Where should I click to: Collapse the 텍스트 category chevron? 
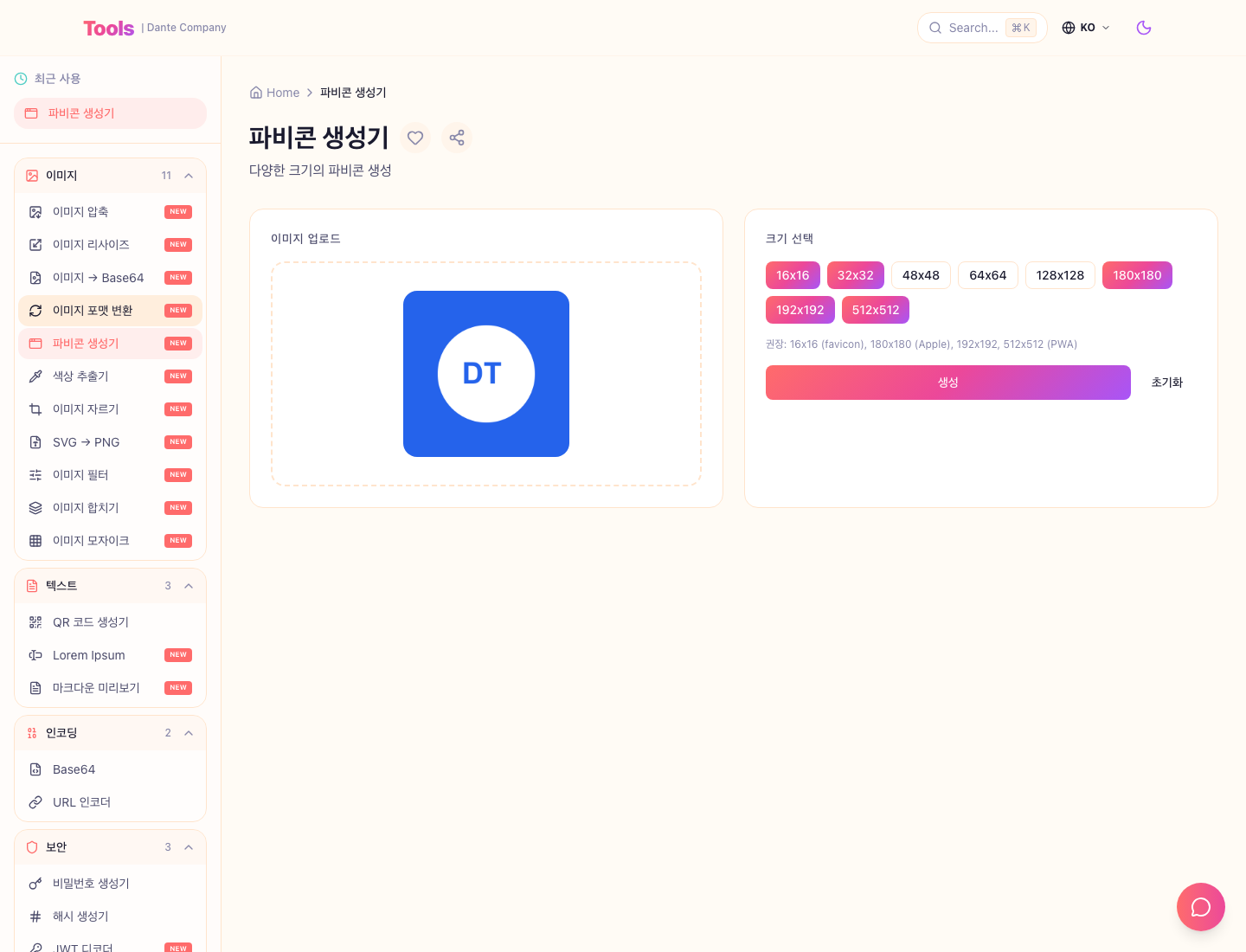click(x=189, y=586)
